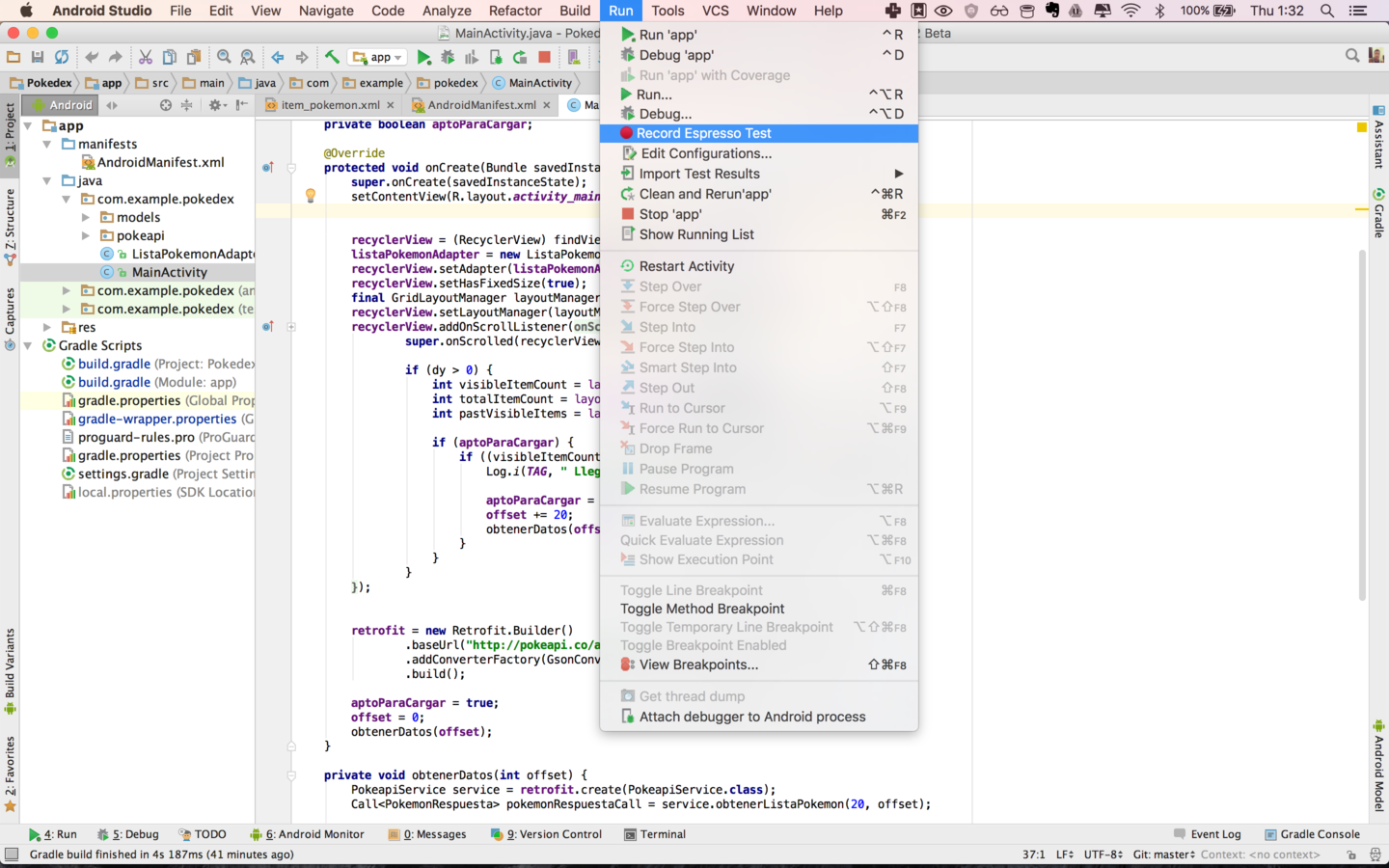This screenshot has width=1389, height=868.
Task: Collapse the Gradle Scripts node
Action: pyautogui.click(x=28, y=345)
